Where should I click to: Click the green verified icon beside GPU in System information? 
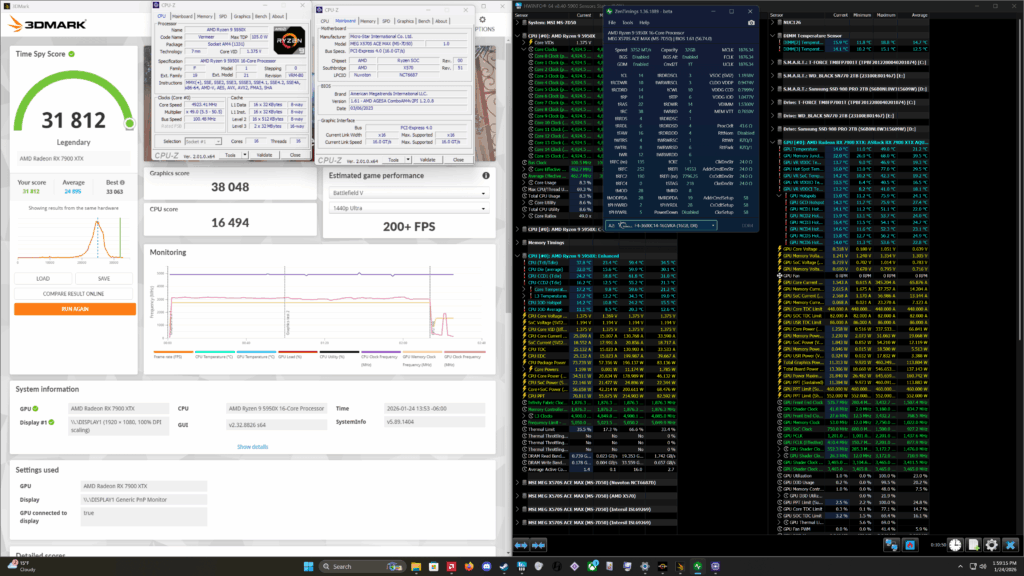click(35, 409)
